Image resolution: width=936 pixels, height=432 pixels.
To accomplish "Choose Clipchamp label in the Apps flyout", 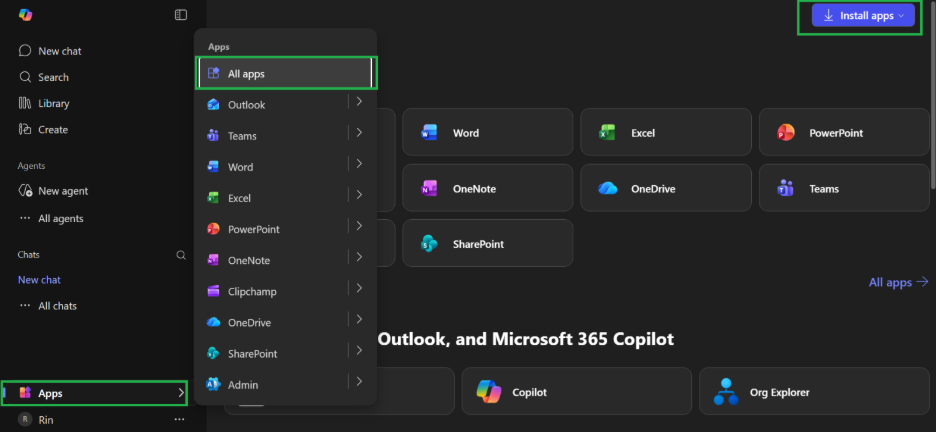I will pos(252,292).
